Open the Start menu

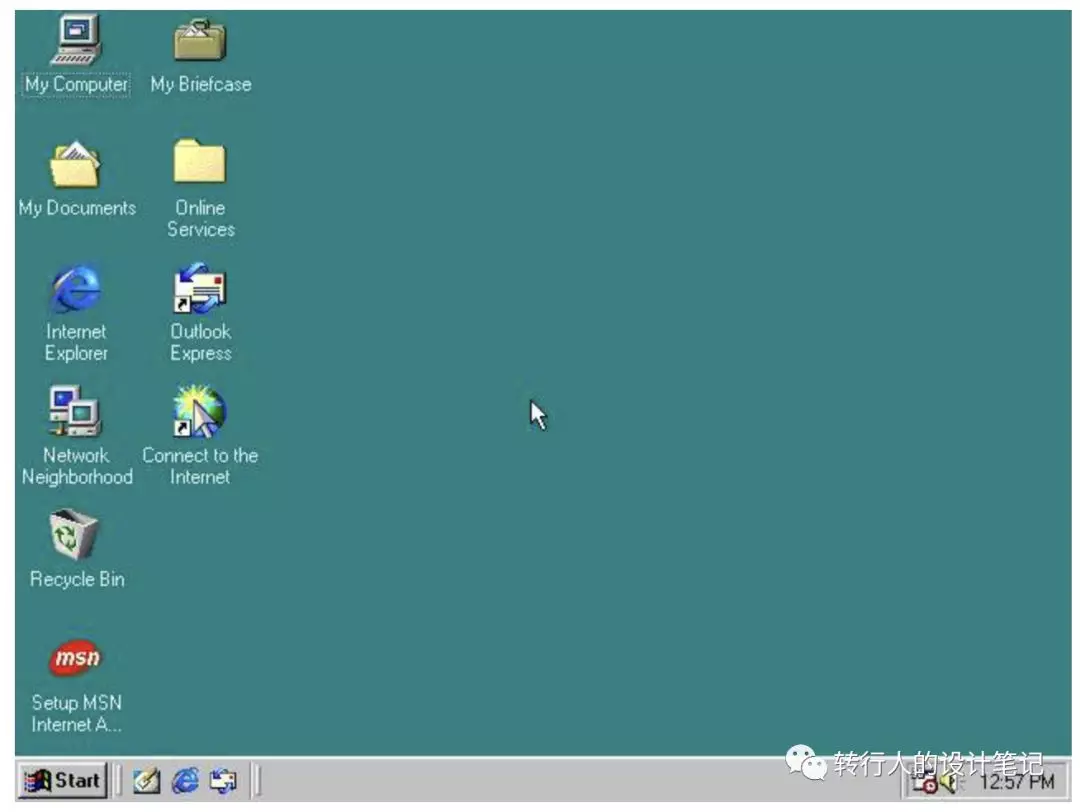click(x=63, y=780)
